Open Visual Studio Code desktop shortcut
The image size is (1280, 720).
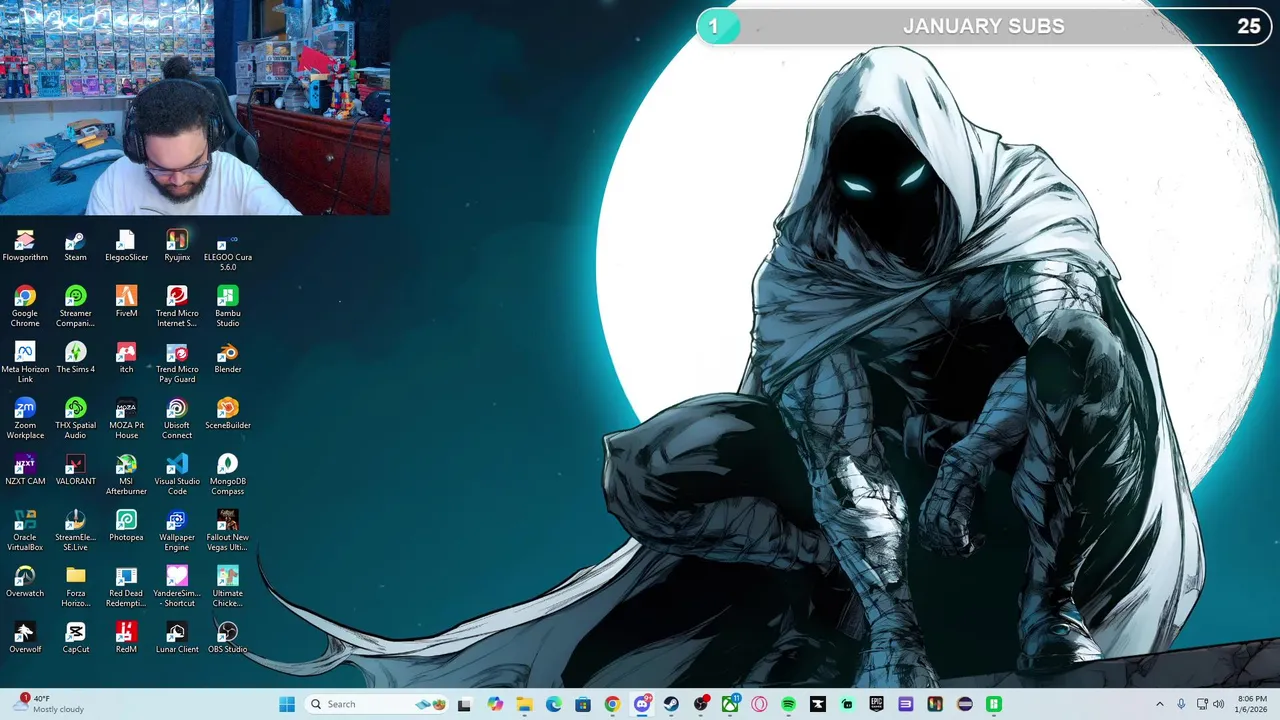[177, 475]
